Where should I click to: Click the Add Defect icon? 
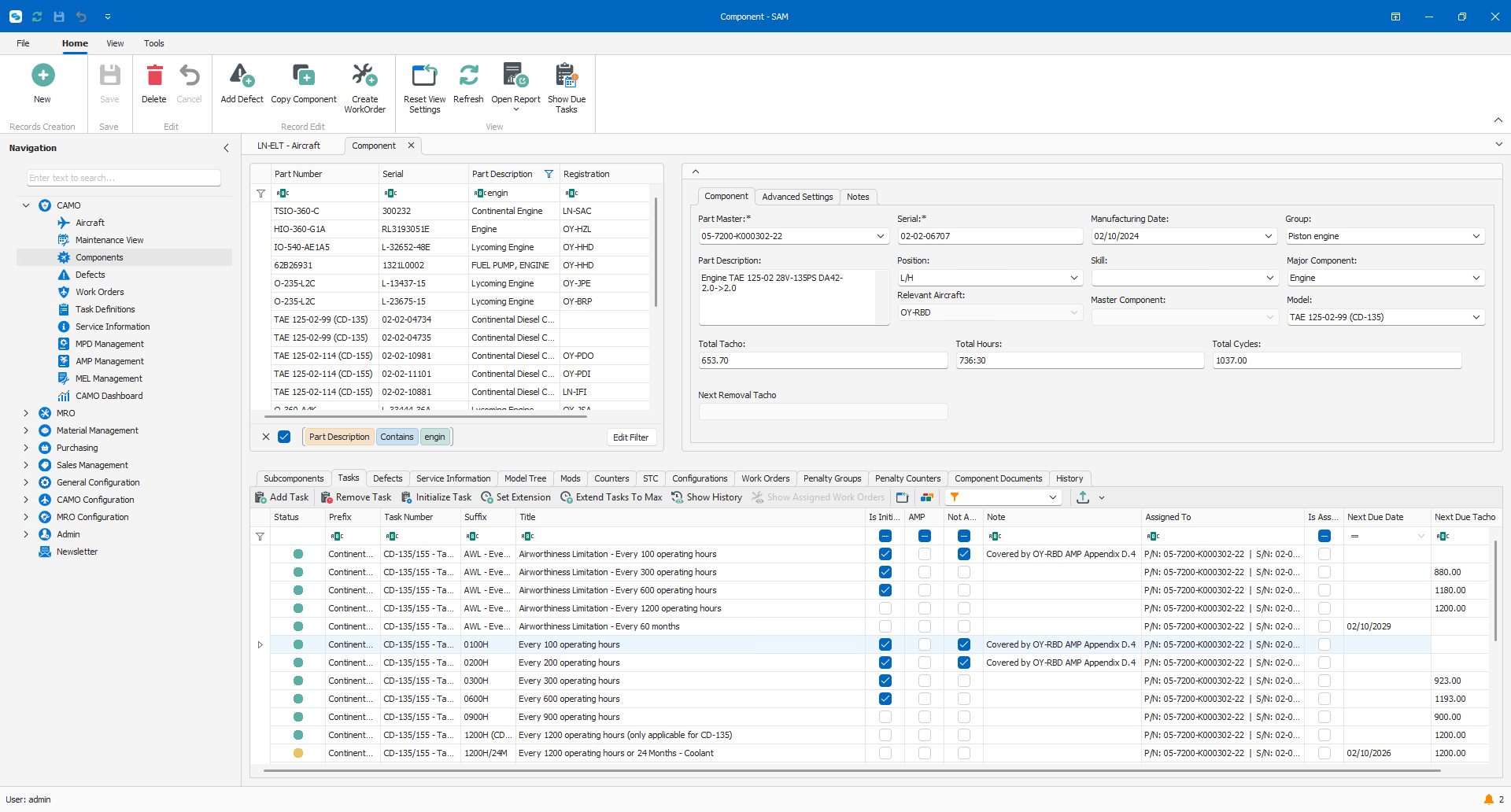(242, 76)
